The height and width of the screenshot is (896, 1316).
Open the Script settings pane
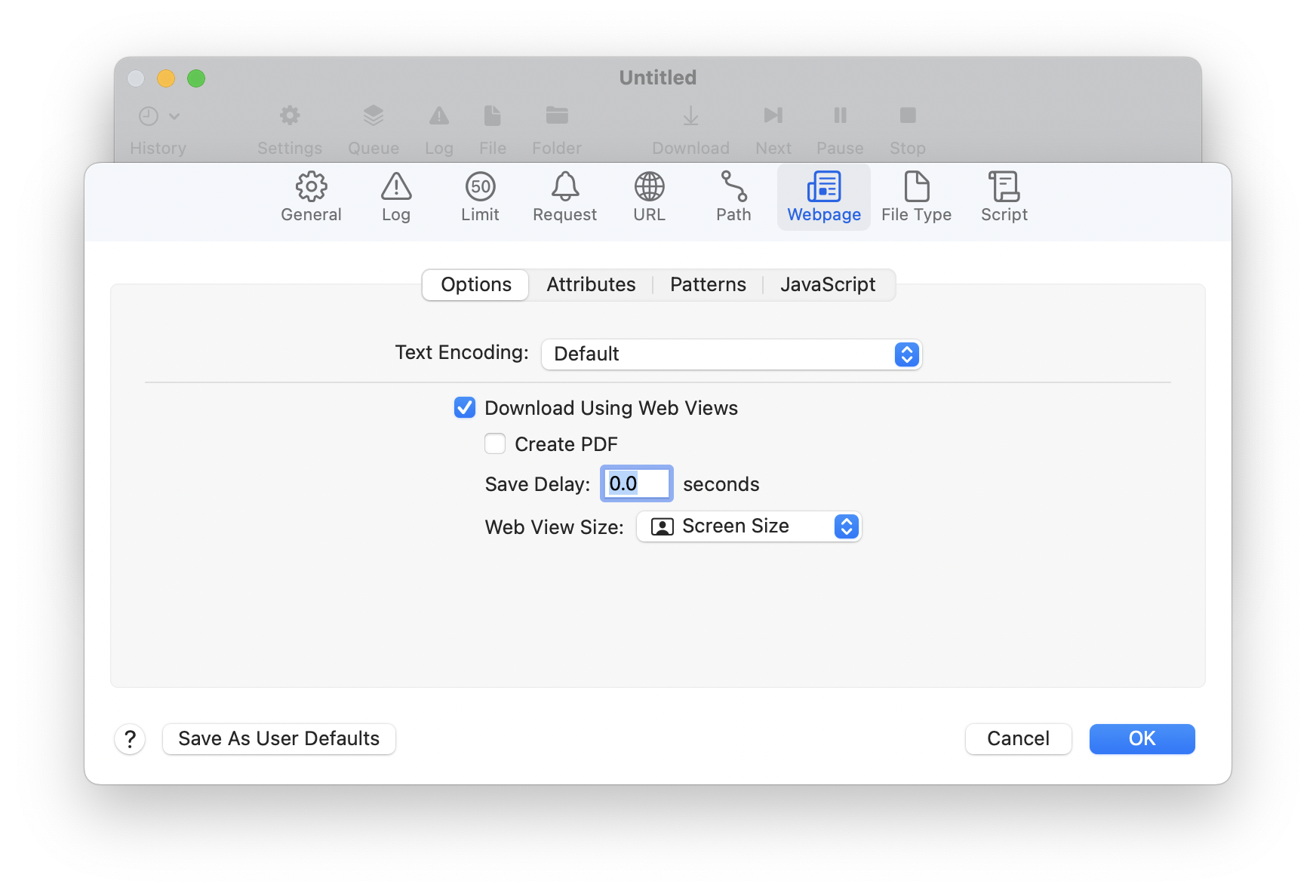click(x=1004, y=197)
